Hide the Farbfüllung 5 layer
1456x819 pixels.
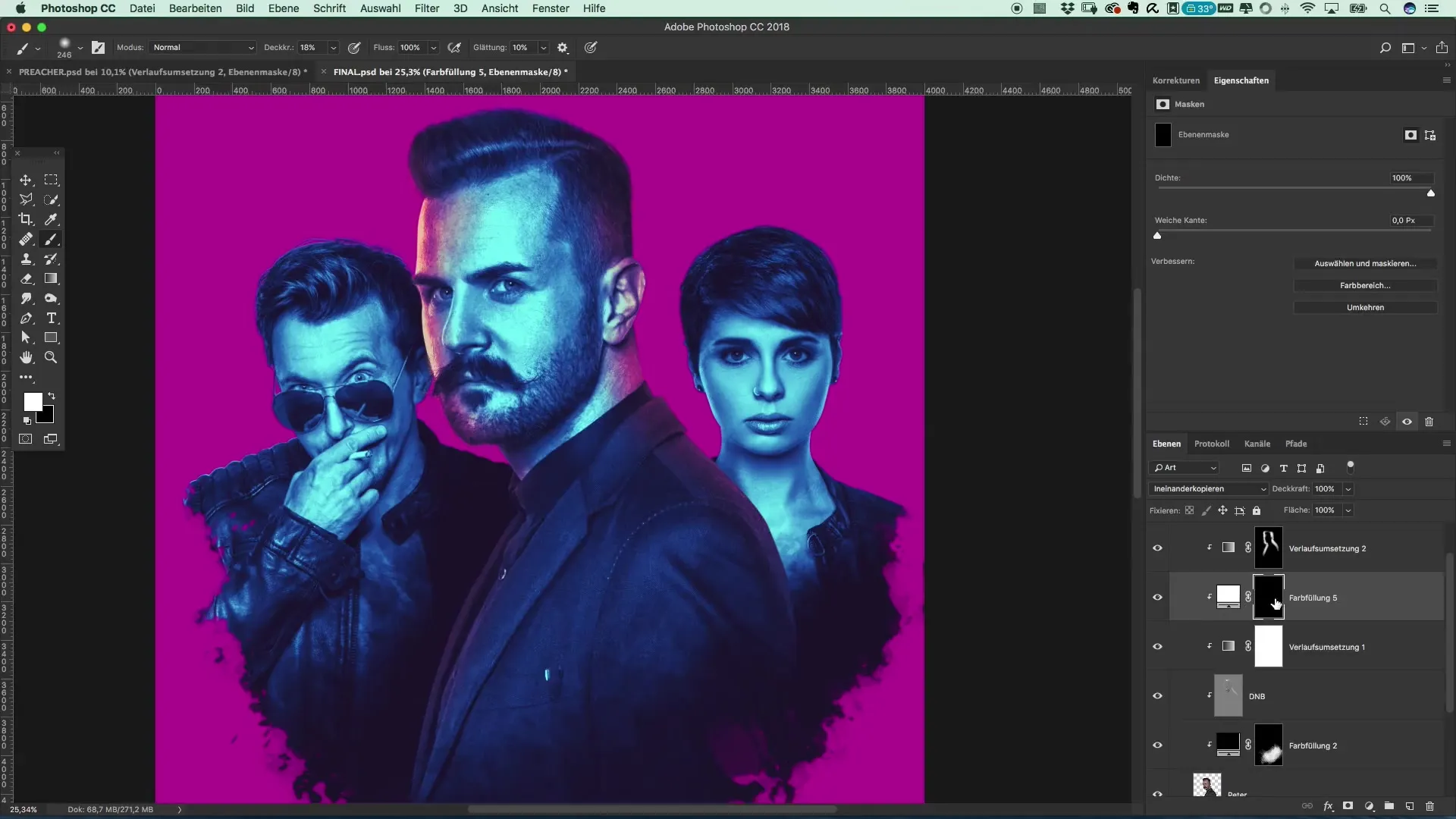tap(1157, 598)
